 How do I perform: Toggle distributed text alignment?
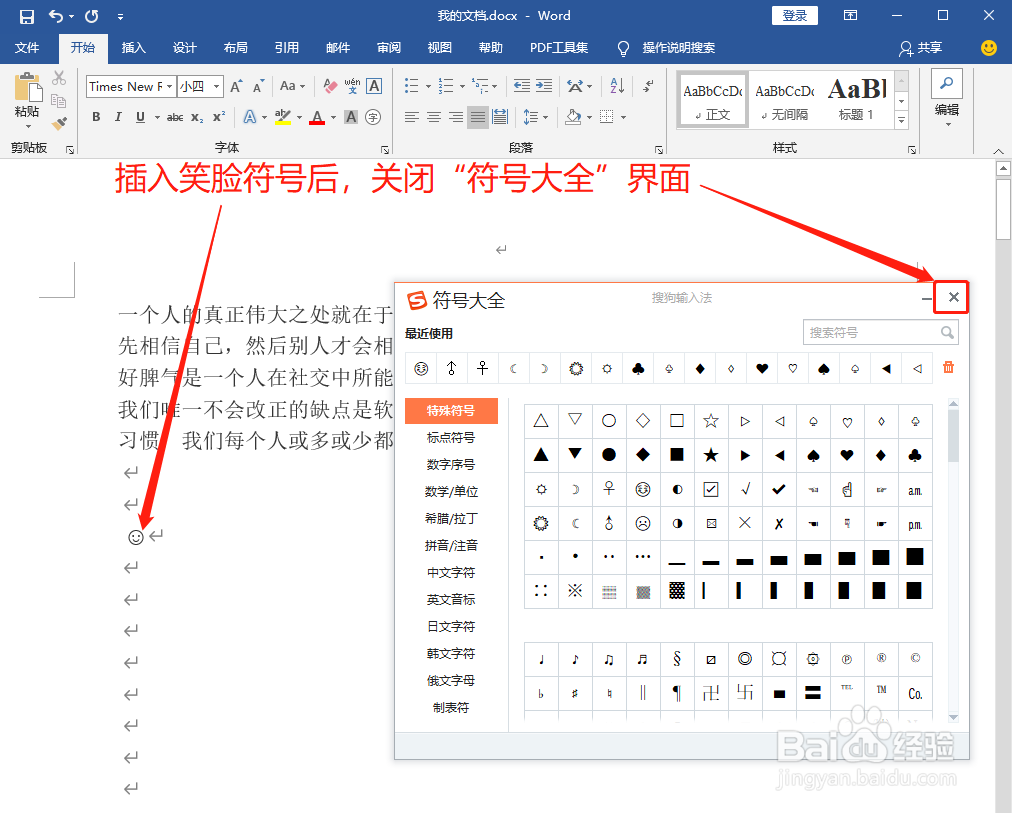click(500, 117)
